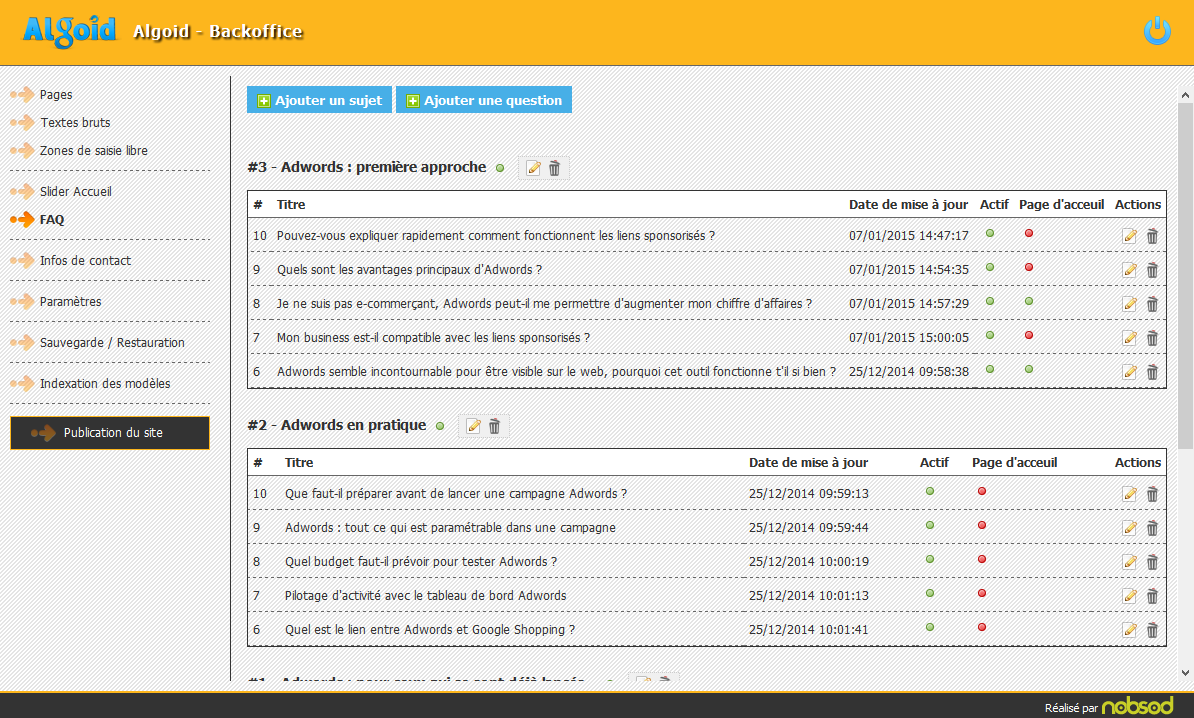Edit the topic 'Adwords en pratique'

[x=473, y=426]
